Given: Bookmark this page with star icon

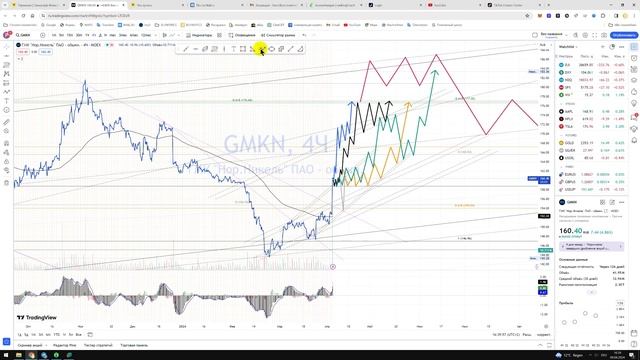Looking at the screenshot, I should 527,16.
